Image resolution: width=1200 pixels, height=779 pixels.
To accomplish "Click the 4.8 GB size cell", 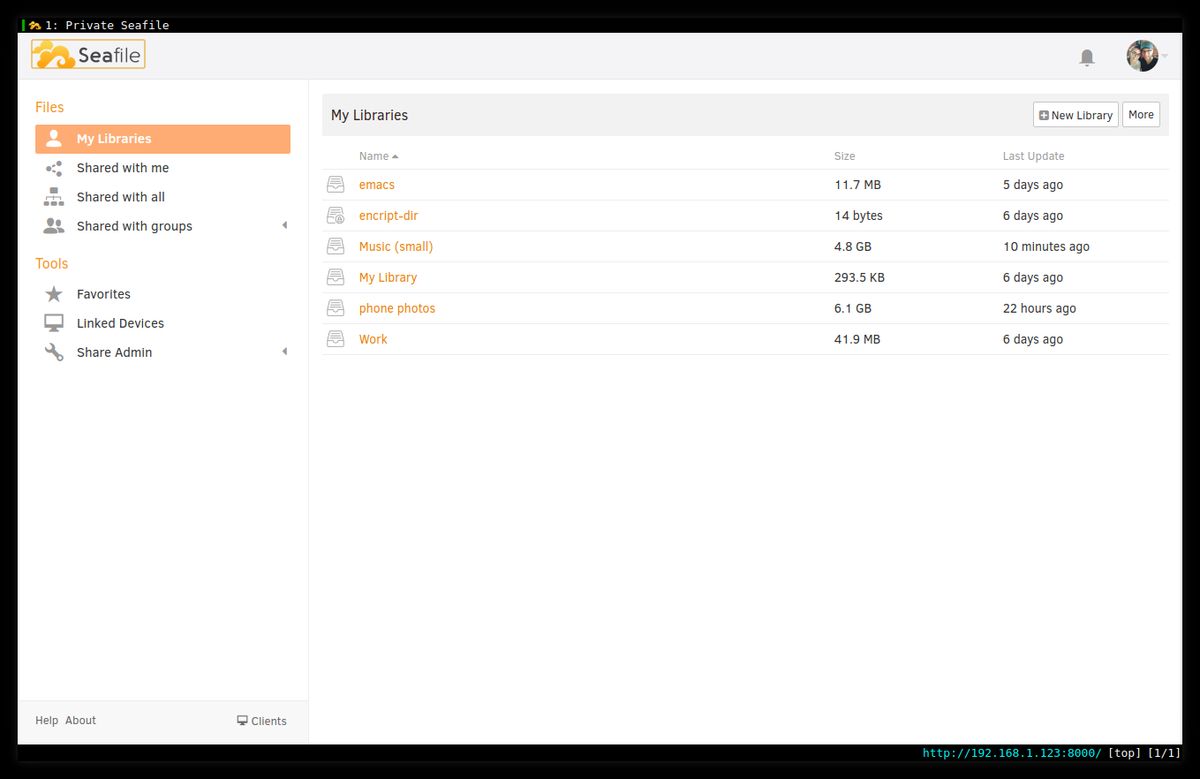I will 853,247.
